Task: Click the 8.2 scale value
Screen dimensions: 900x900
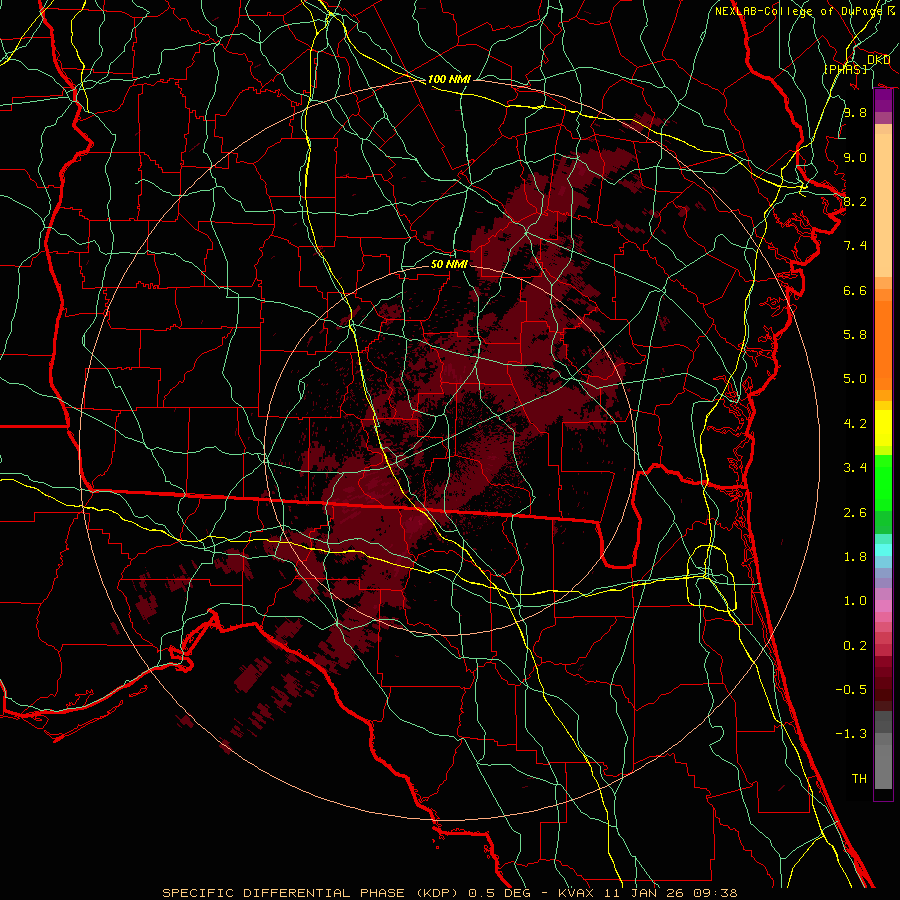Action: [x=855, y=201]
